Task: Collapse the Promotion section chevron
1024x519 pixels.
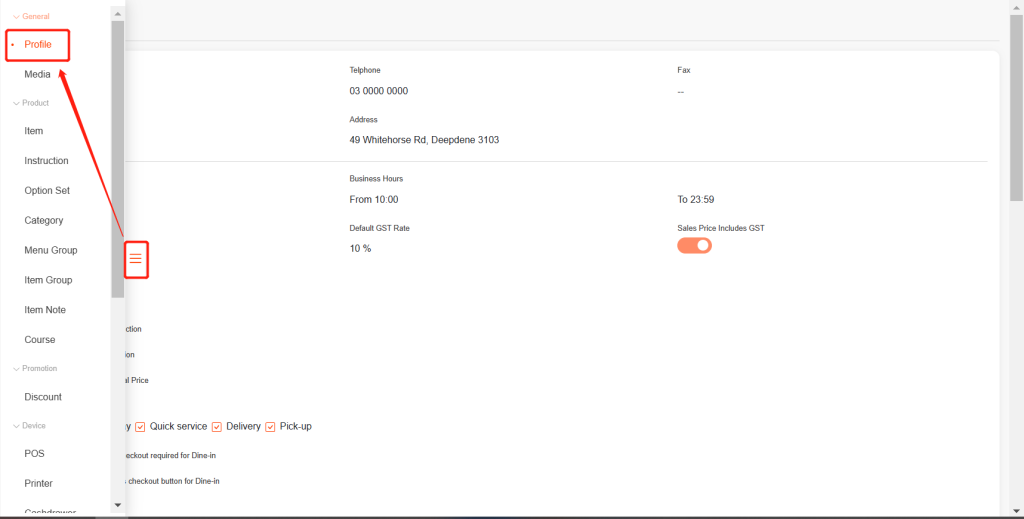Action: coord(15,369)
